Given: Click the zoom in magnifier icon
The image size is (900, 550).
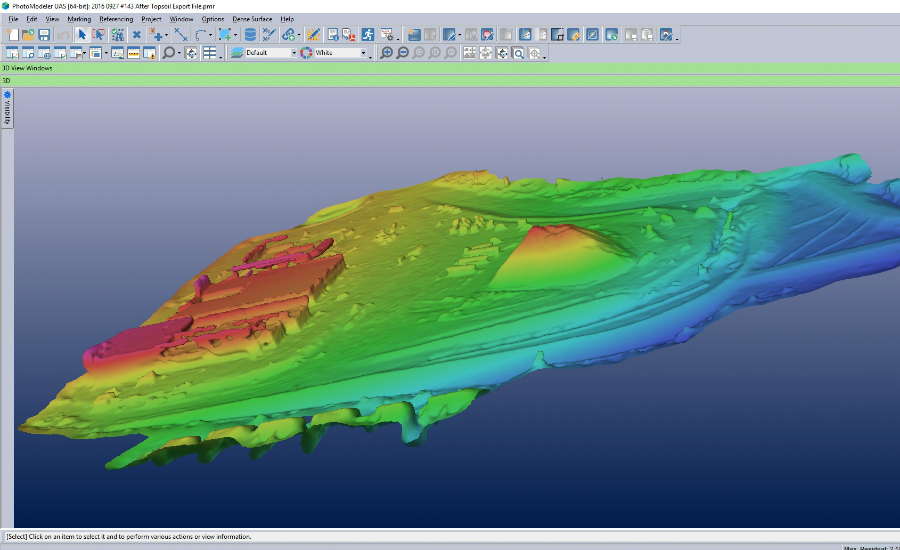Looking at the screenshot, I should coord(387,53).
